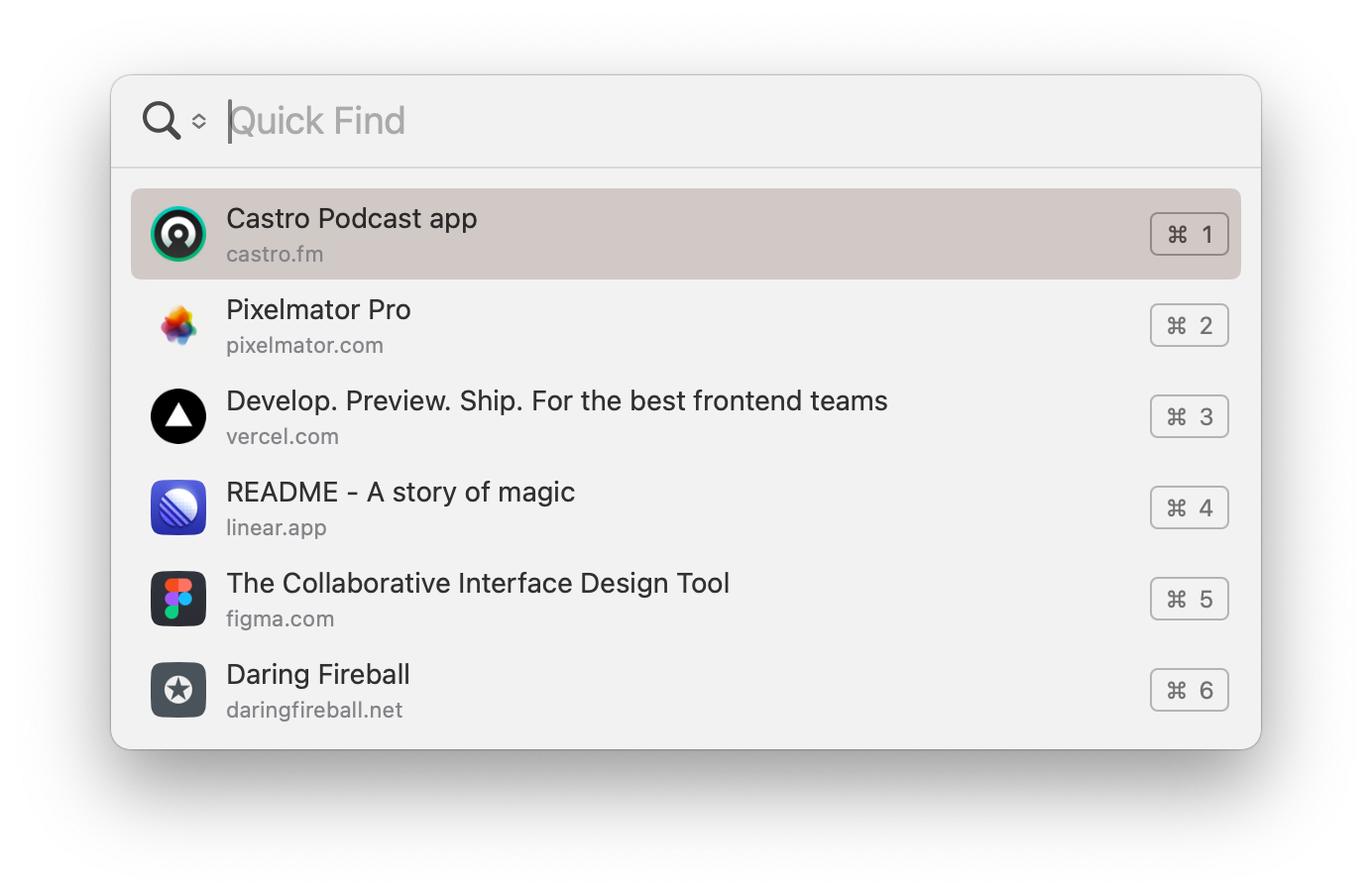Click the Linear app icon

click(178, 507)
